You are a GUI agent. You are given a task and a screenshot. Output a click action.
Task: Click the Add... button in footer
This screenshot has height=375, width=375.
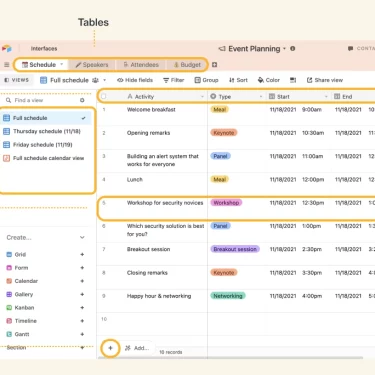click(137, 348)
